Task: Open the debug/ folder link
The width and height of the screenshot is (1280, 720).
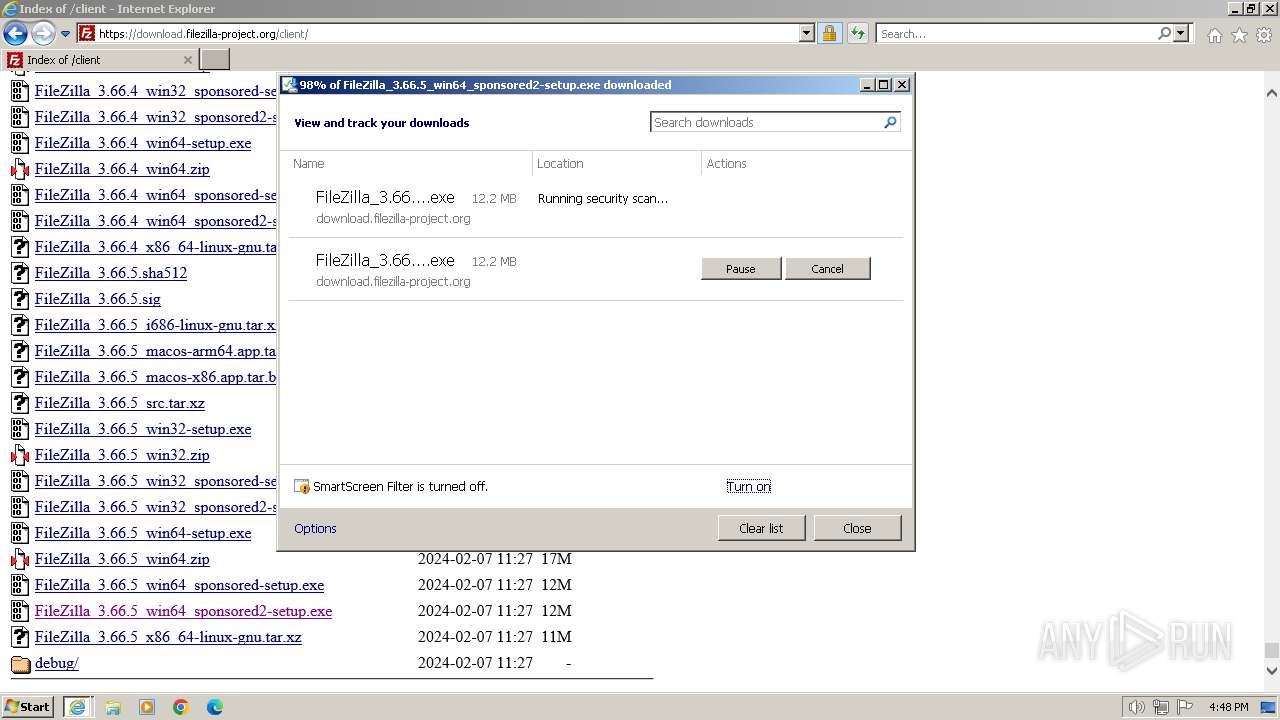Action: pyautogui.click(x=57, y=663)
